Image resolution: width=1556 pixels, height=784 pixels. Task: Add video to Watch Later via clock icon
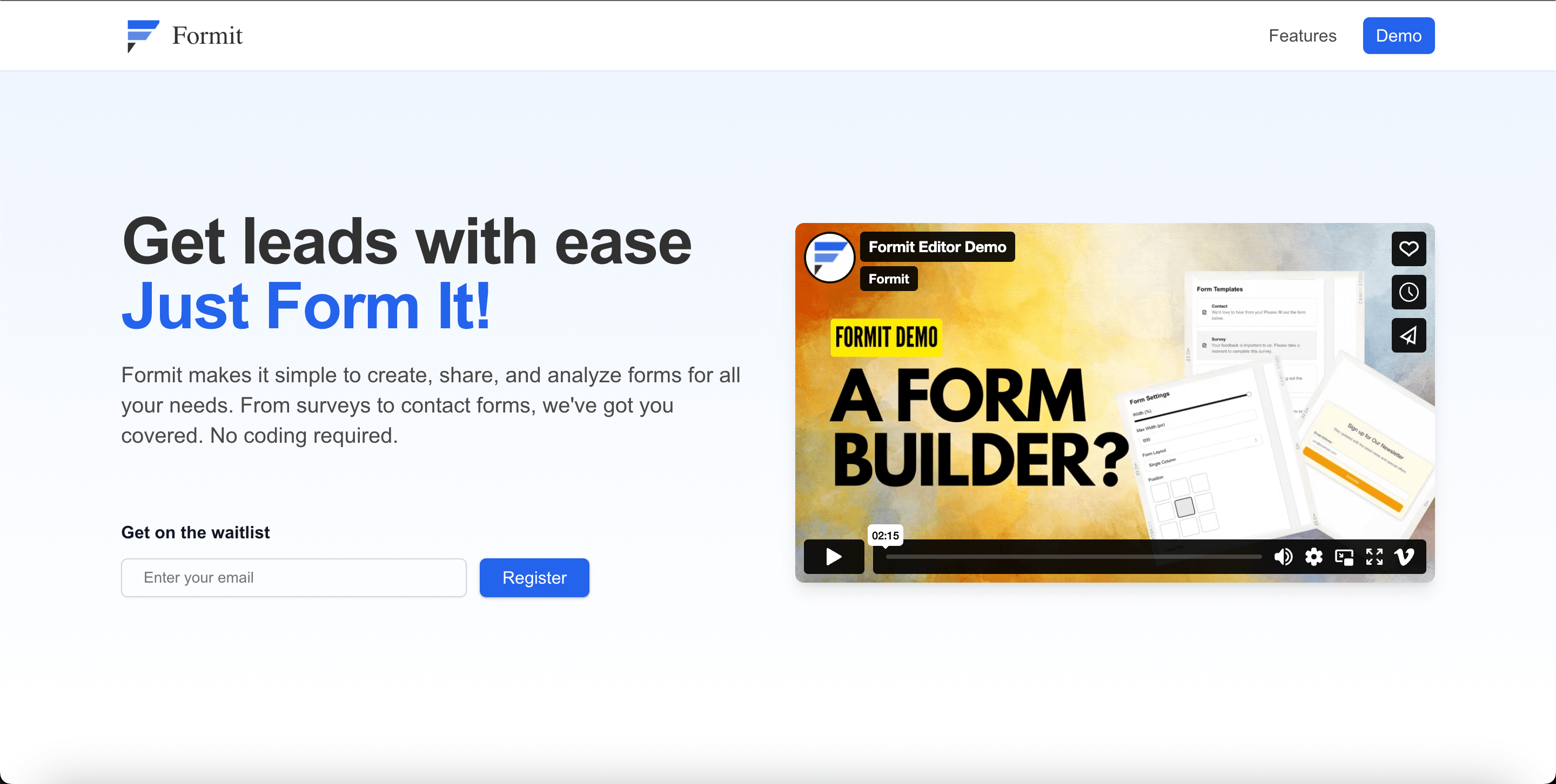tap(1409, 292)
